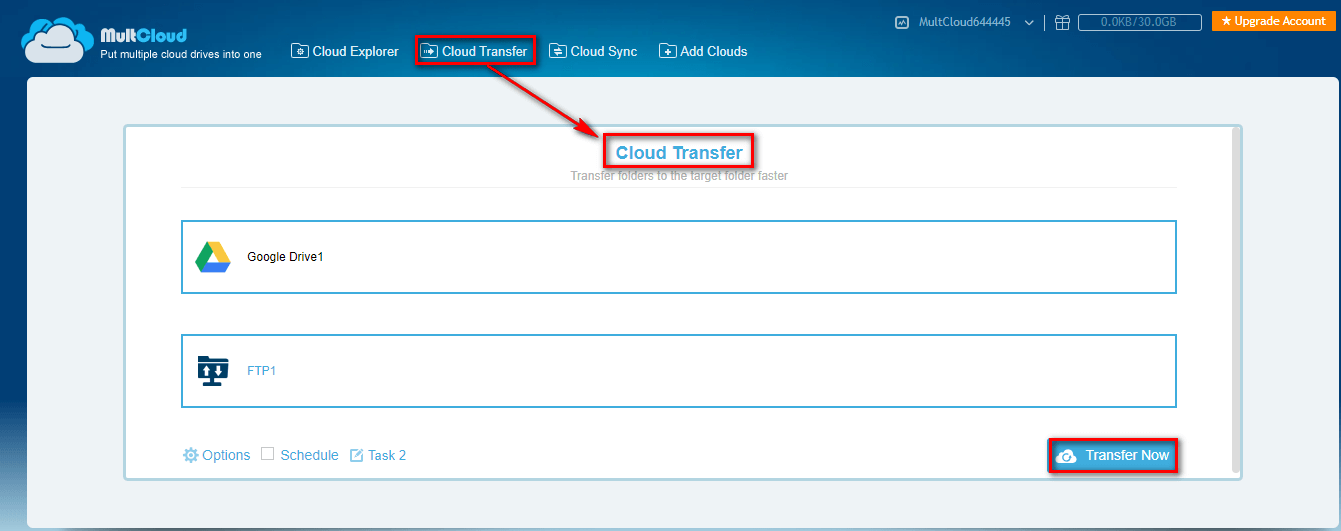This screenshot has height=531, width=1341.
Task: Click the Options gear icon
Action: 190,455
